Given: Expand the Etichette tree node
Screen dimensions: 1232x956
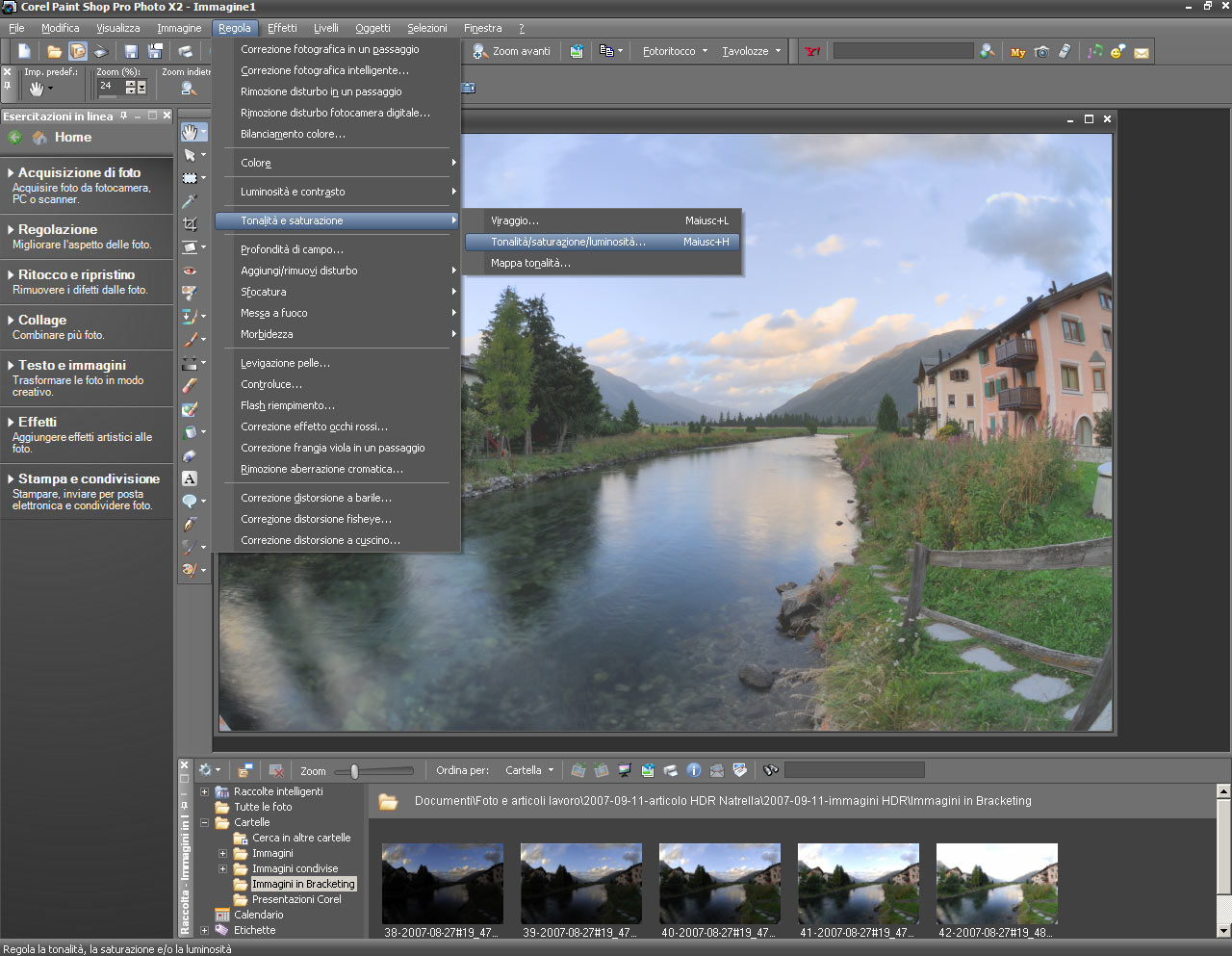Looking at the screenshot, I should coord(204,930).
